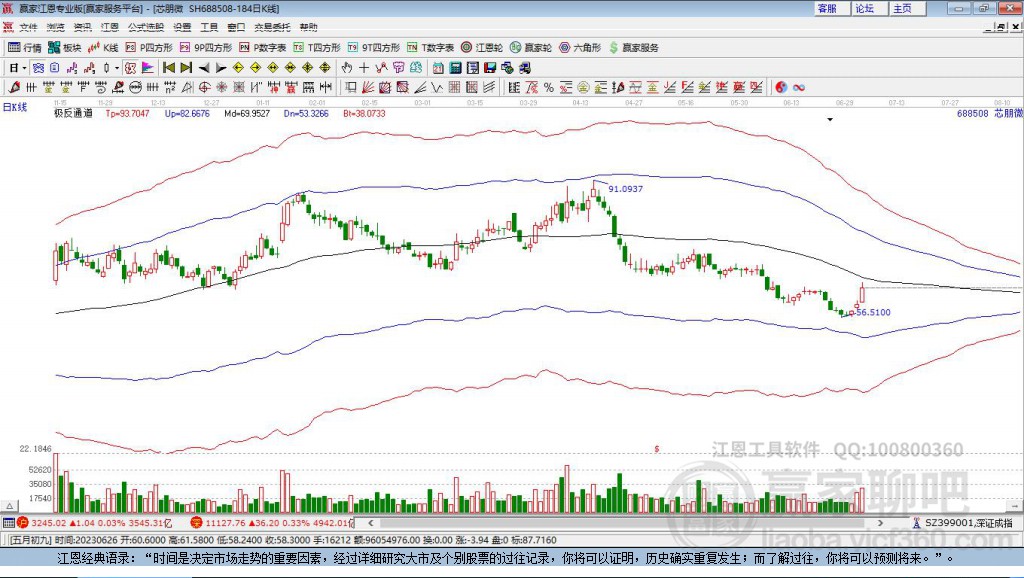
Task: Open the 板块 sector view
Action: coord(64,48)
